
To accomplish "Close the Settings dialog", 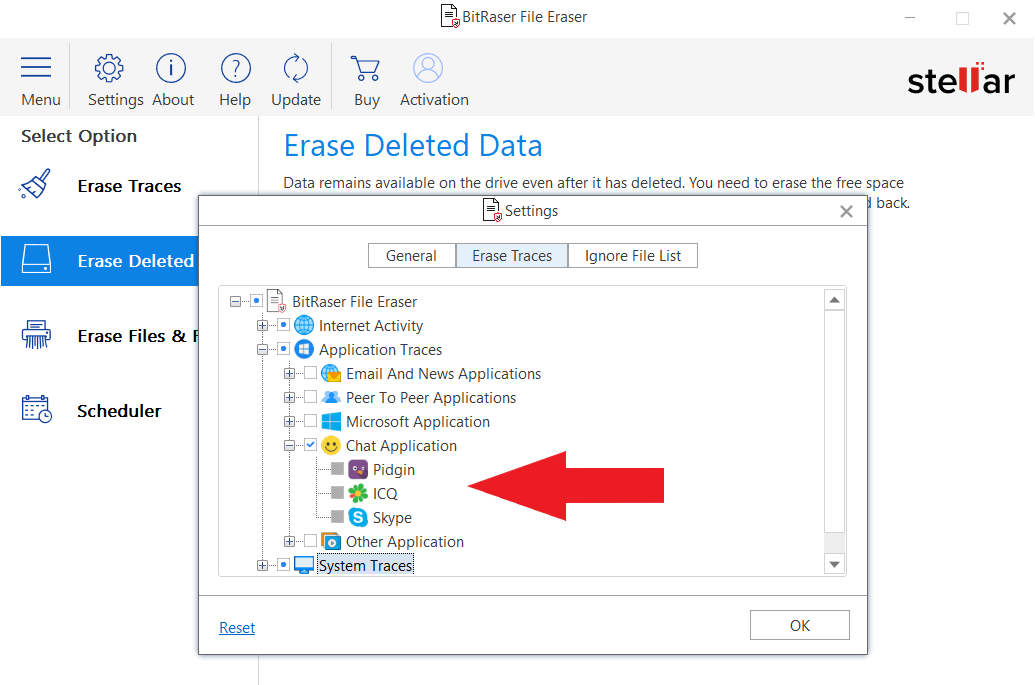I will [846, 211].
